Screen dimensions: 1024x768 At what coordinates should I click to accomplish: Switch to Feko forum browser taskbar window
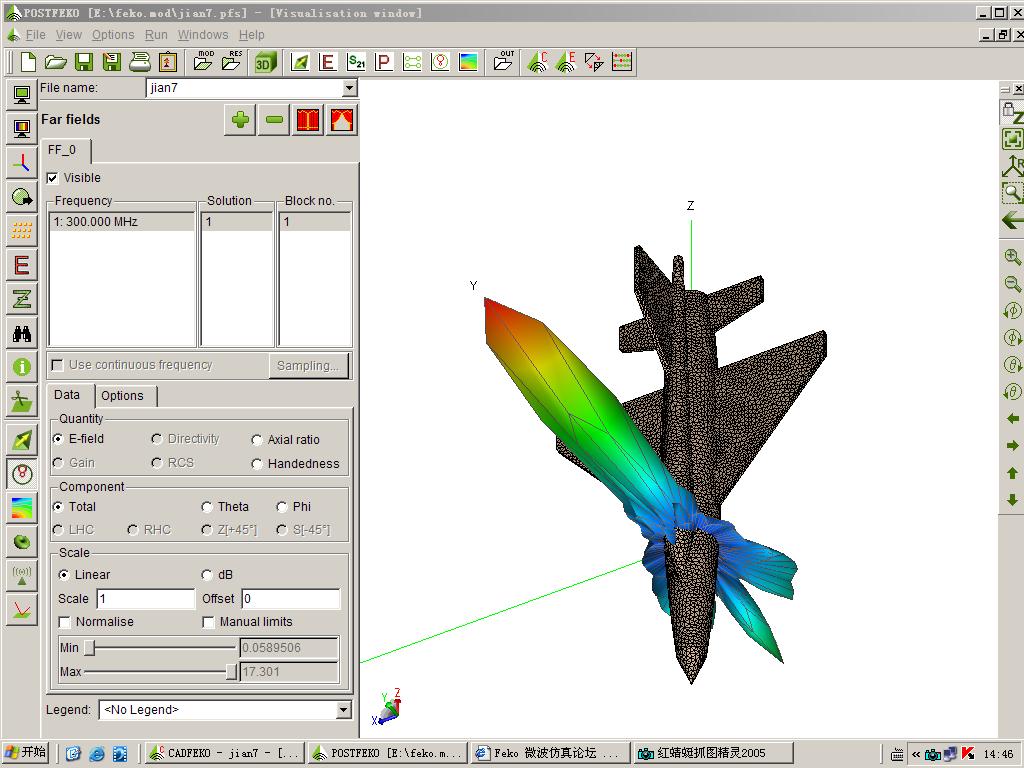(550, 753)
